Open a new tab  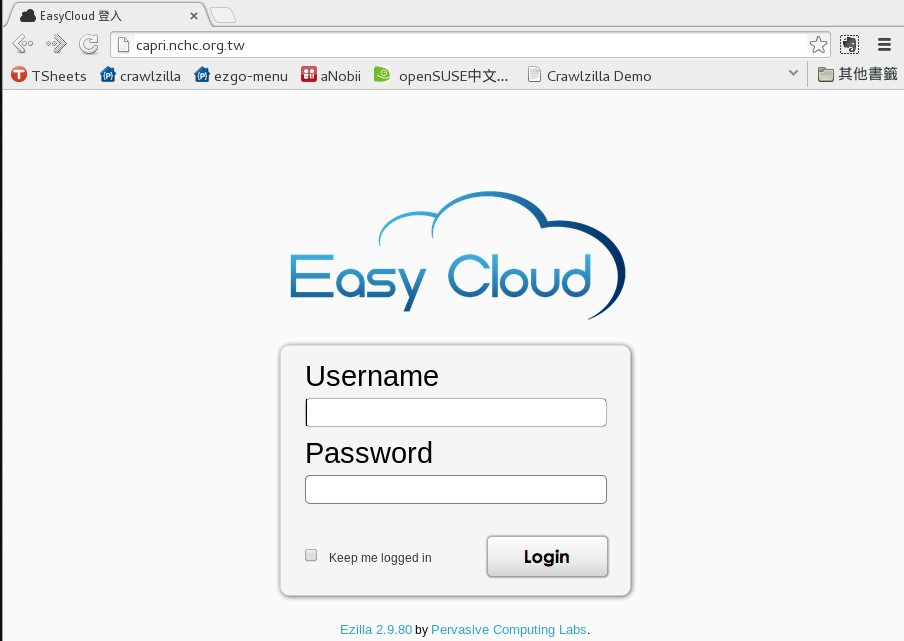[x=223, y=16]
